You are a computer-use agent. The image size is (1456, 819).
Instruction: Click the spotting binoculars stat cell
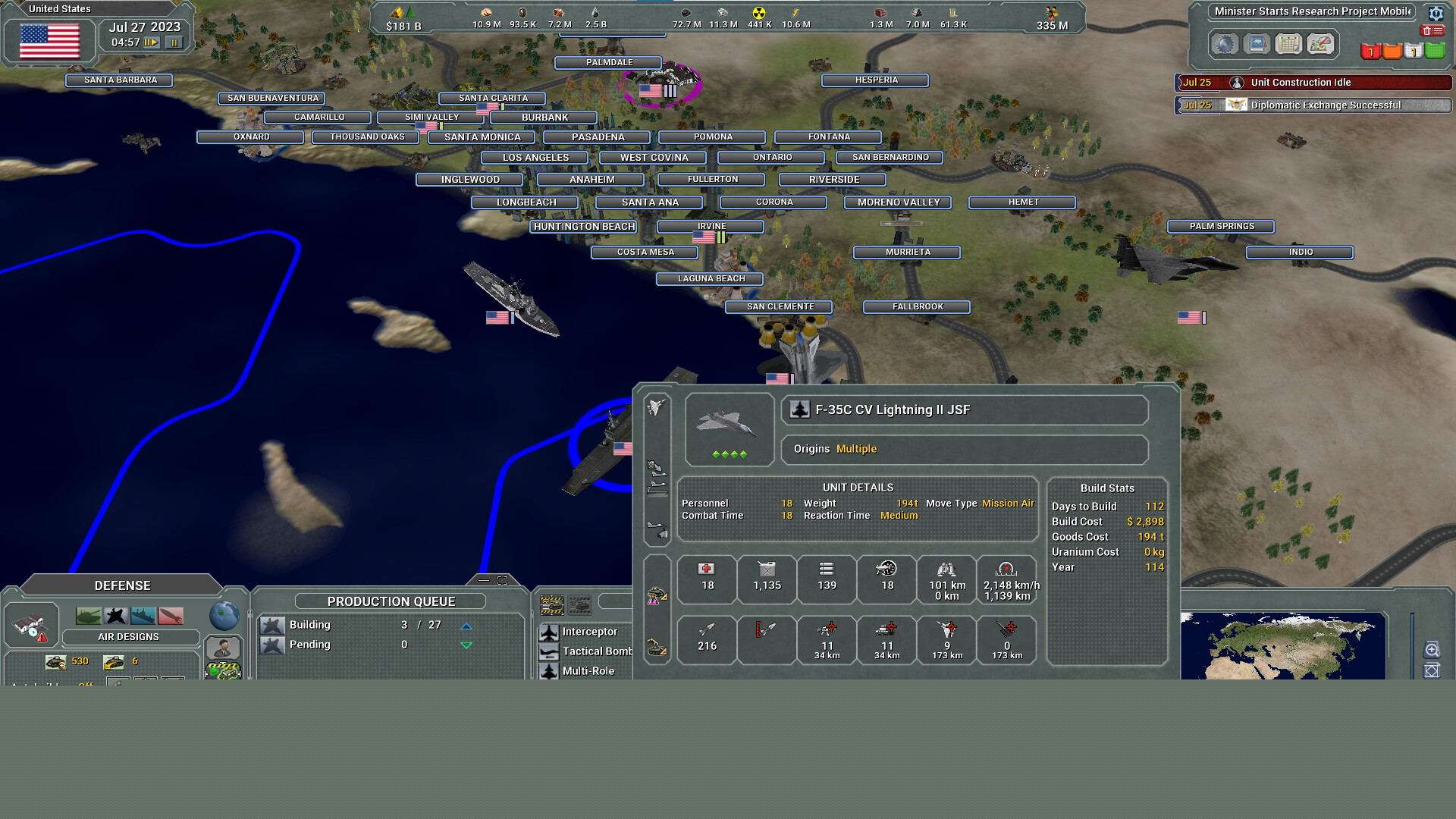tap(946, 580)
